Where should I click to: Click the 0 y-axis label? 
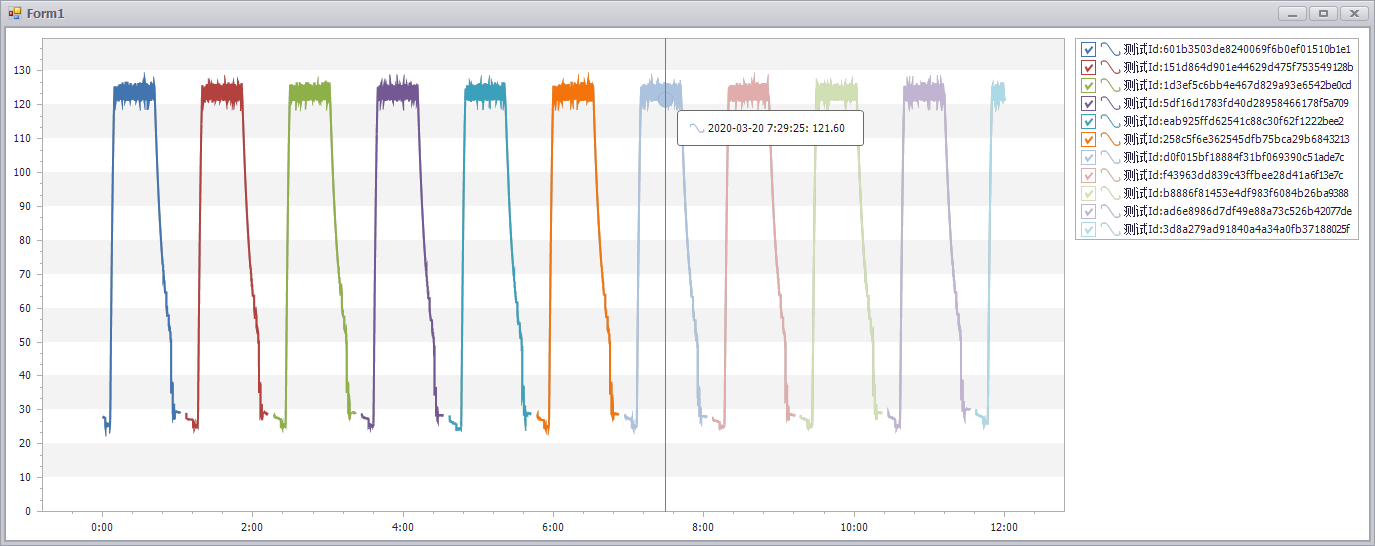click(x=27, y=511)
